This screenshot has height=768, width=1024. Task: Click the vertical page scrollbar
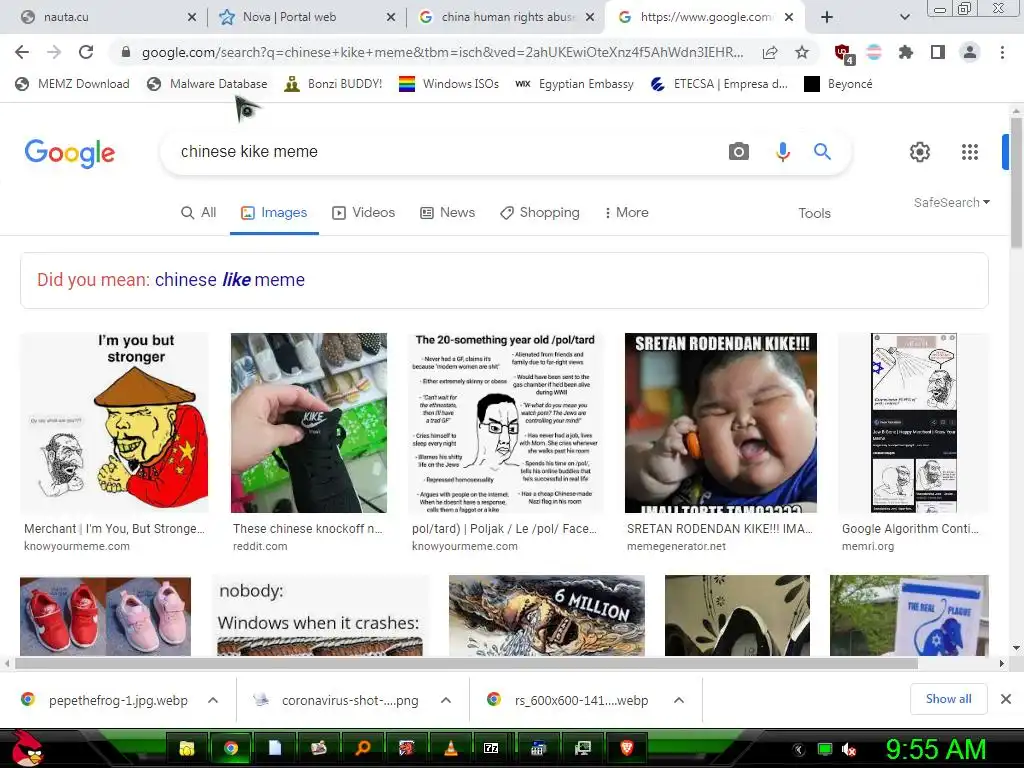1016,183
